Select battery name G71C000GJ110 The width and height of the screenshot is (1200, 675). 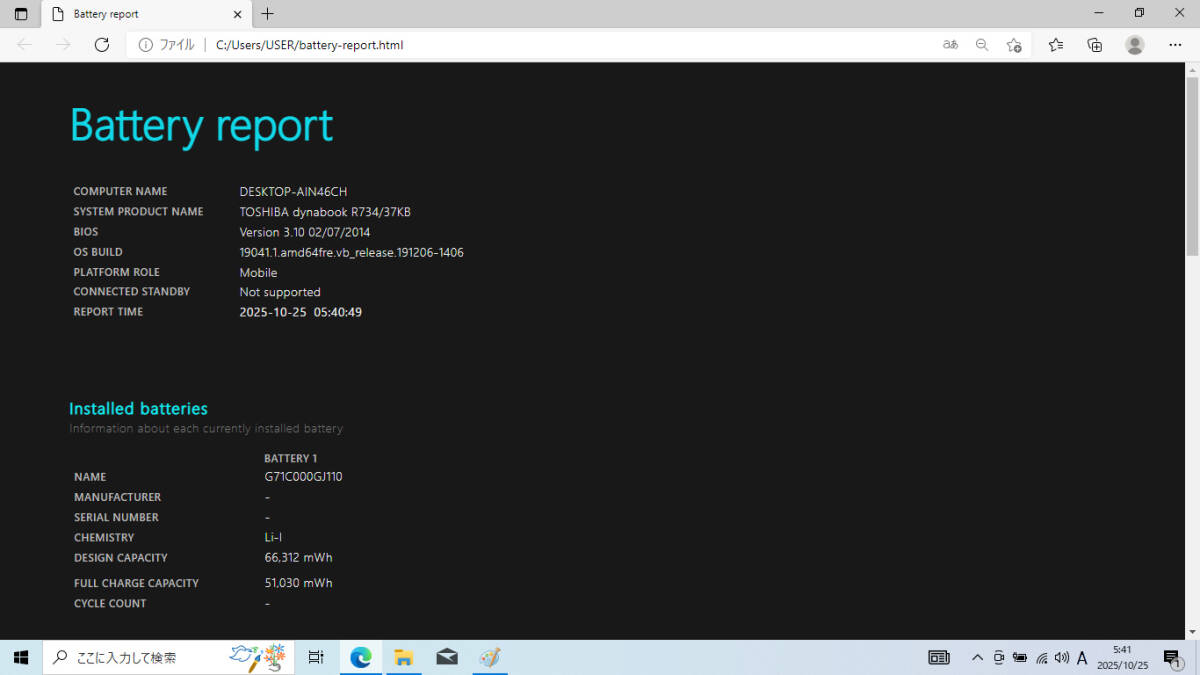point(303,477)
